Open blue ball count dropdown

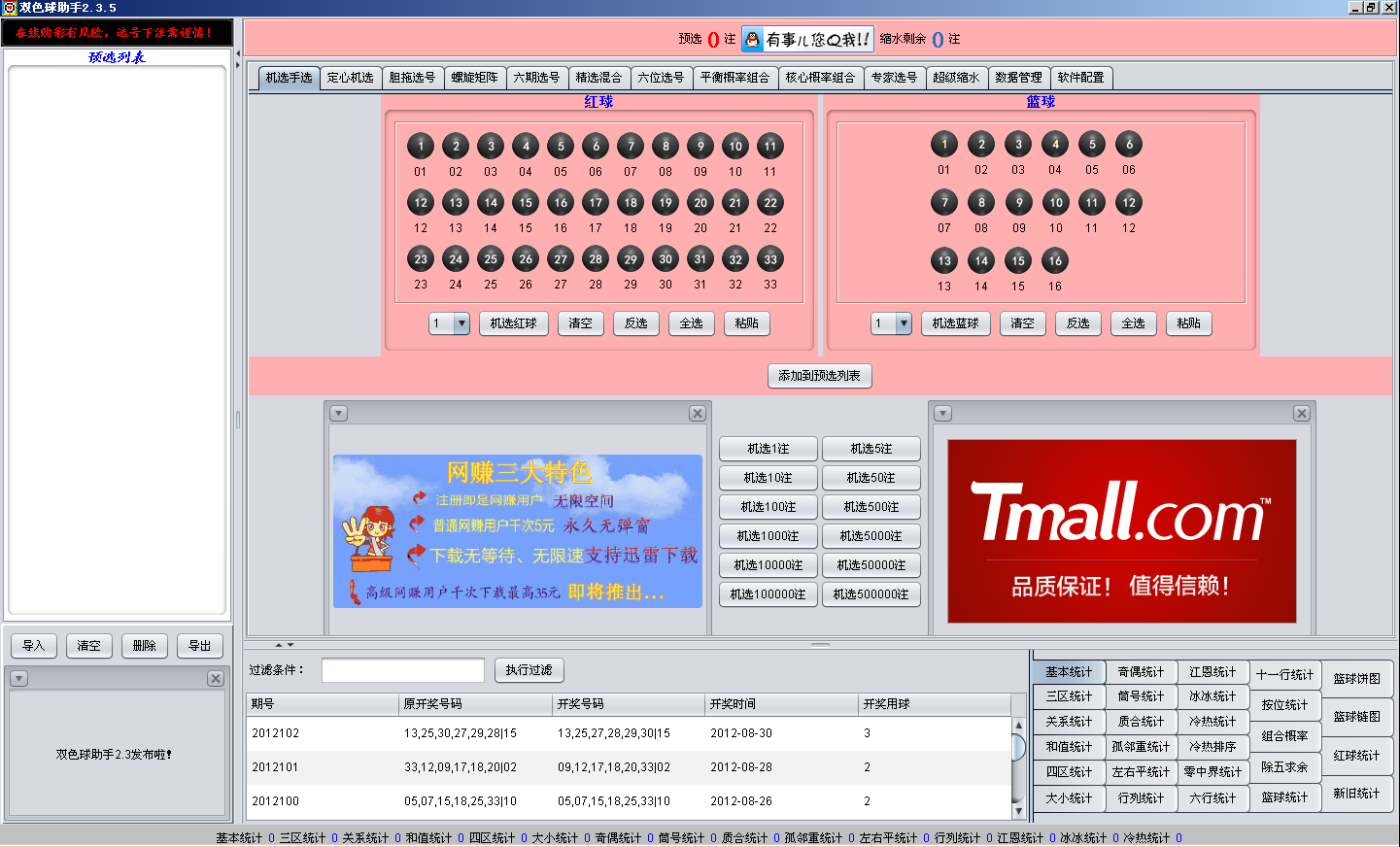(x=904, y=323)
